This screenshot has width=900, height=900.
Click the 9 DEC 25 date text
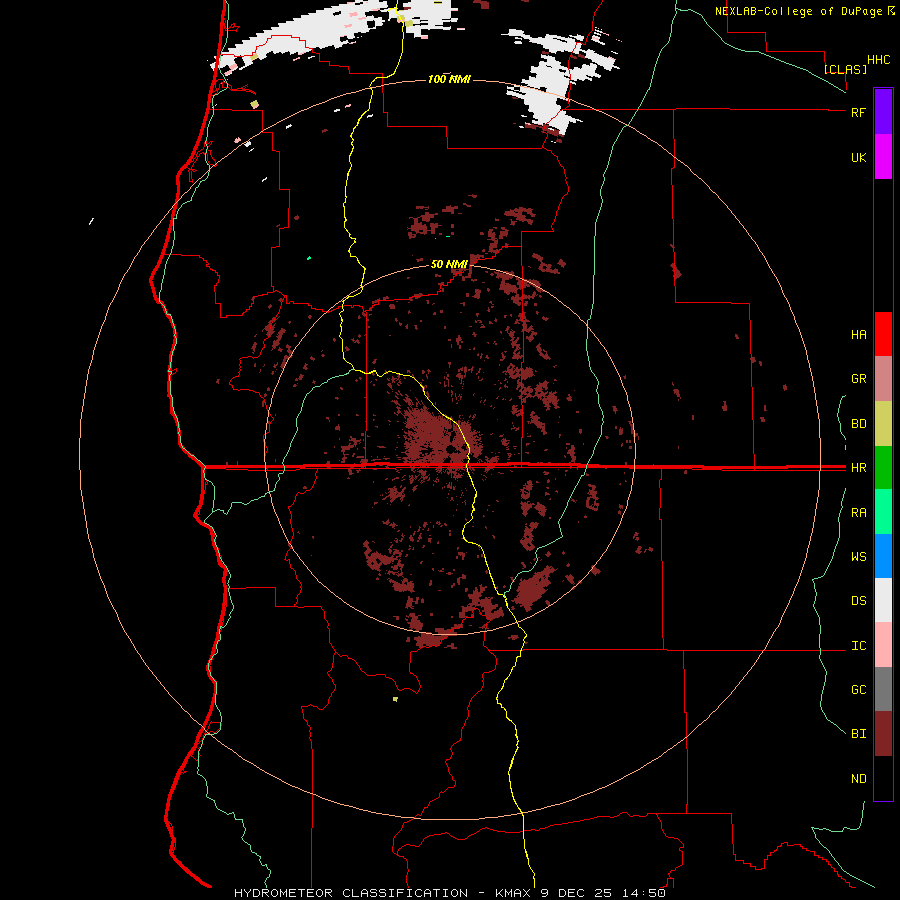577,893
